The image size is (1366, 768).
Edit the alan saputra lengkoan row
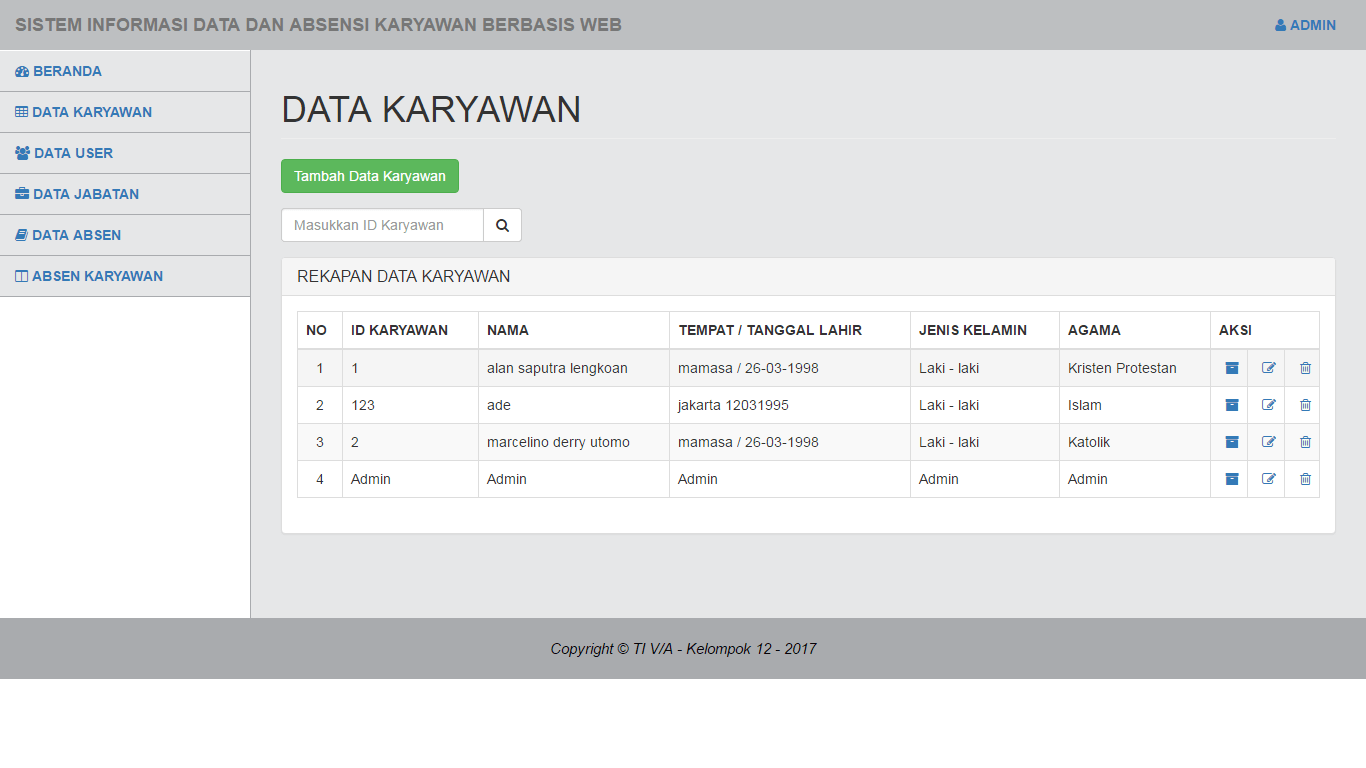tap(1269, 368)
